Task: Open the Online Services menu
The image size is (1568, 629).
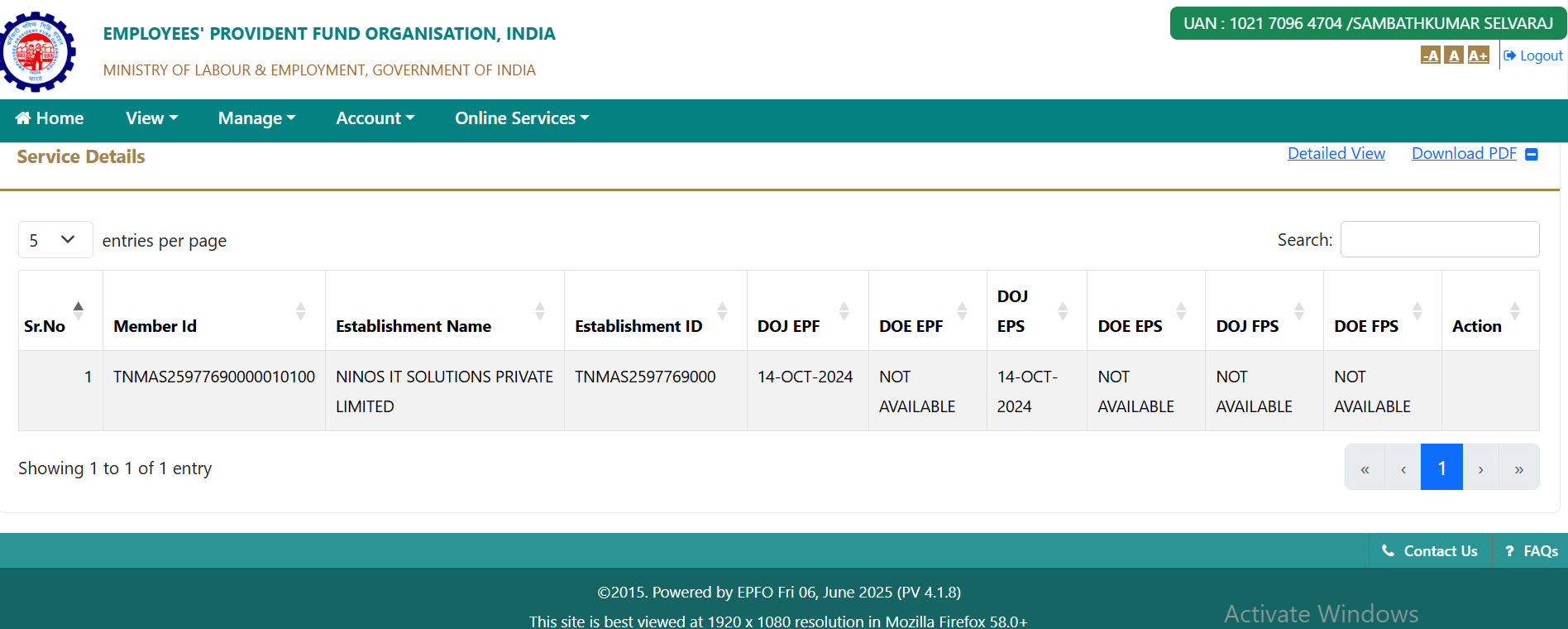Action: tap(522, 118)
